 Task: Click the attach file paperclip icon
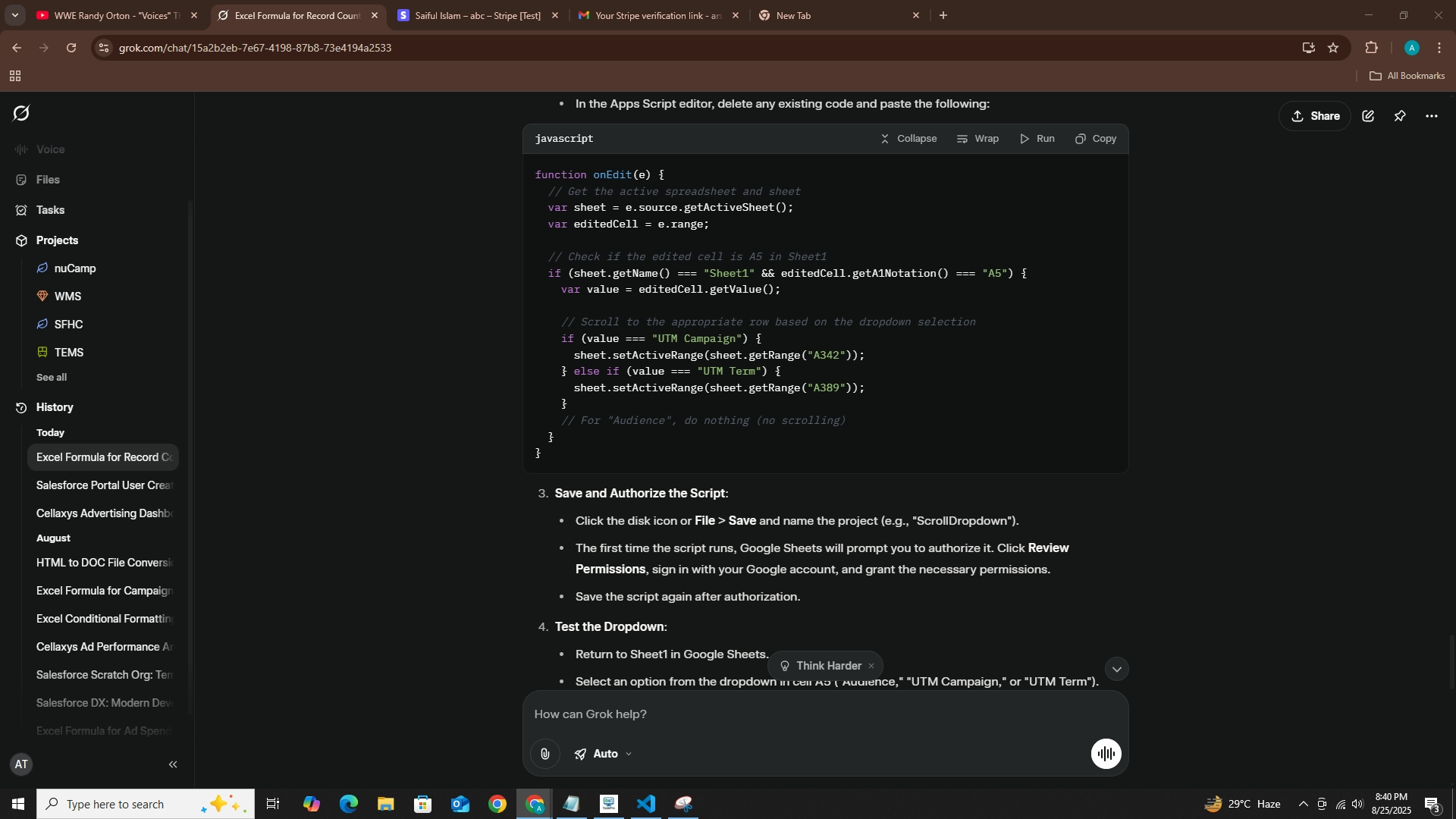[544, 754]
